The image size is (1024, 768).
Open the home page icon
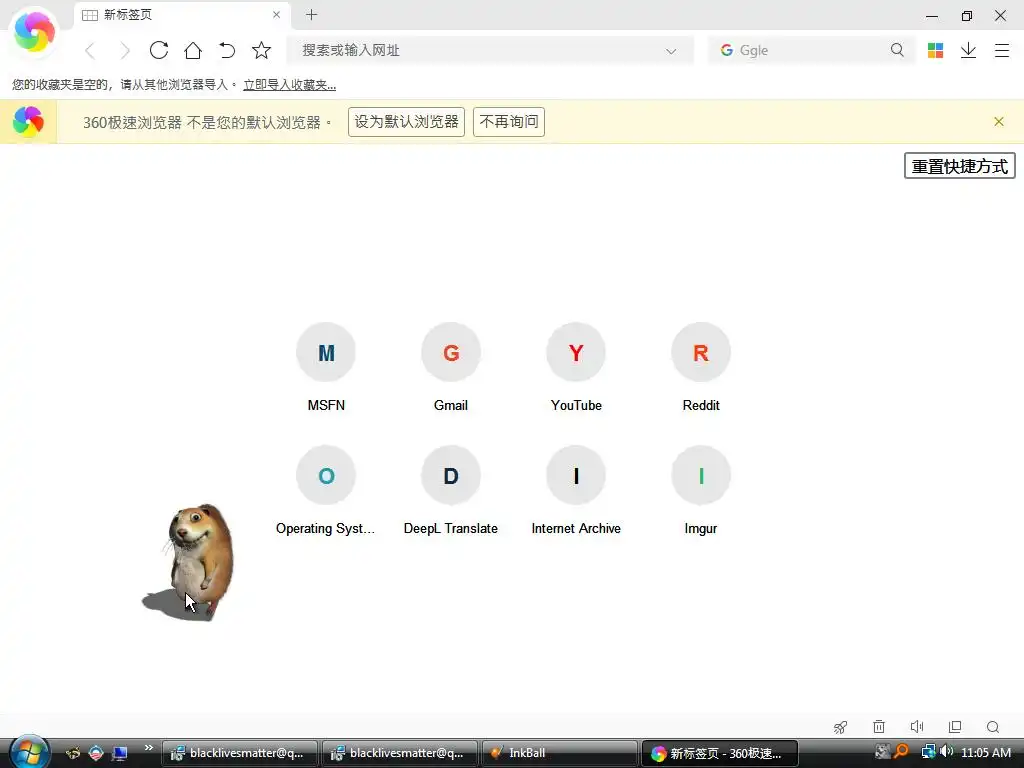193,50
